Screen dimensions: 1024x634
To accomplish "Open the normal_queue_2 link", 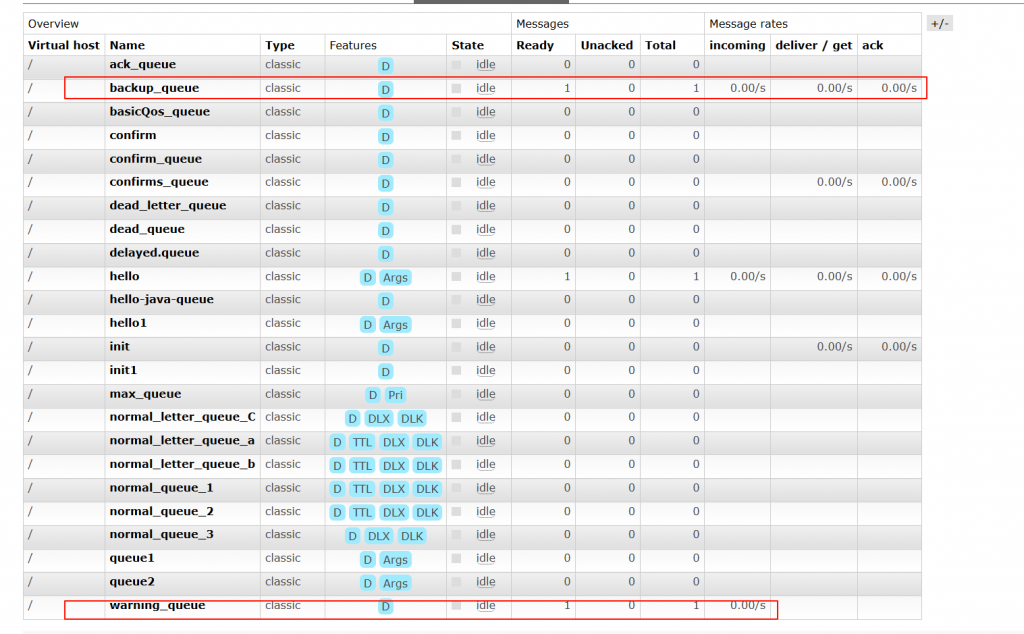I will [161, 511].
